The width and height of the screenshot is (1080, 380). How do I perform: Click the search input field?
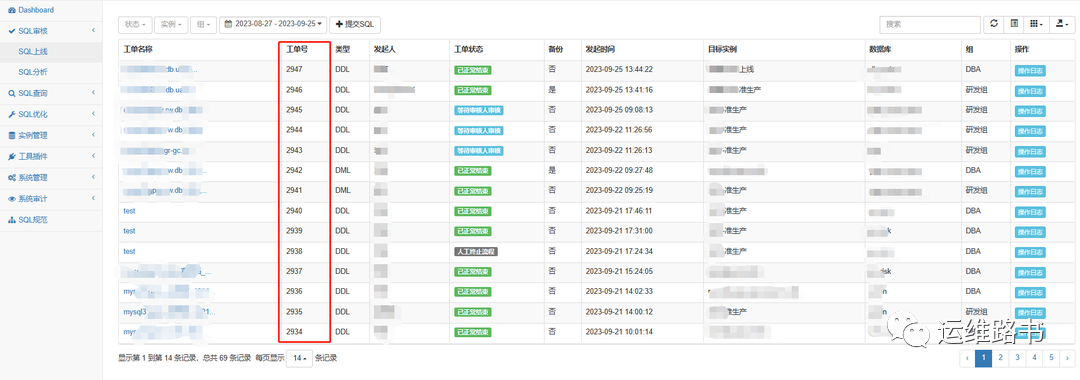[930, 24]
